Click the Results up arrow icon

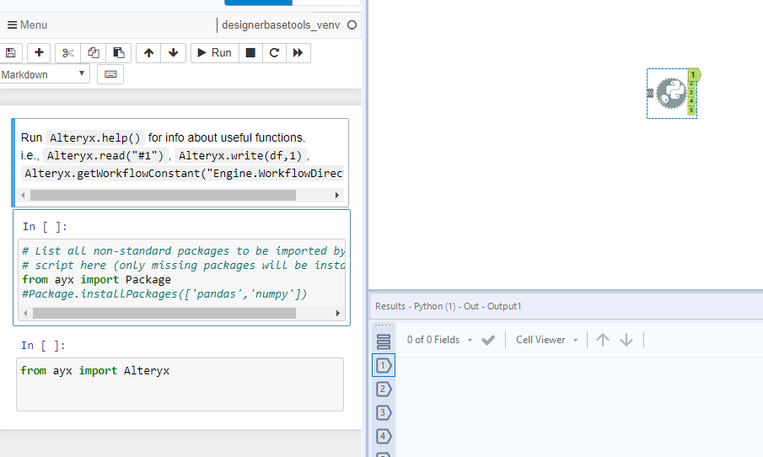tap(602, 340)
